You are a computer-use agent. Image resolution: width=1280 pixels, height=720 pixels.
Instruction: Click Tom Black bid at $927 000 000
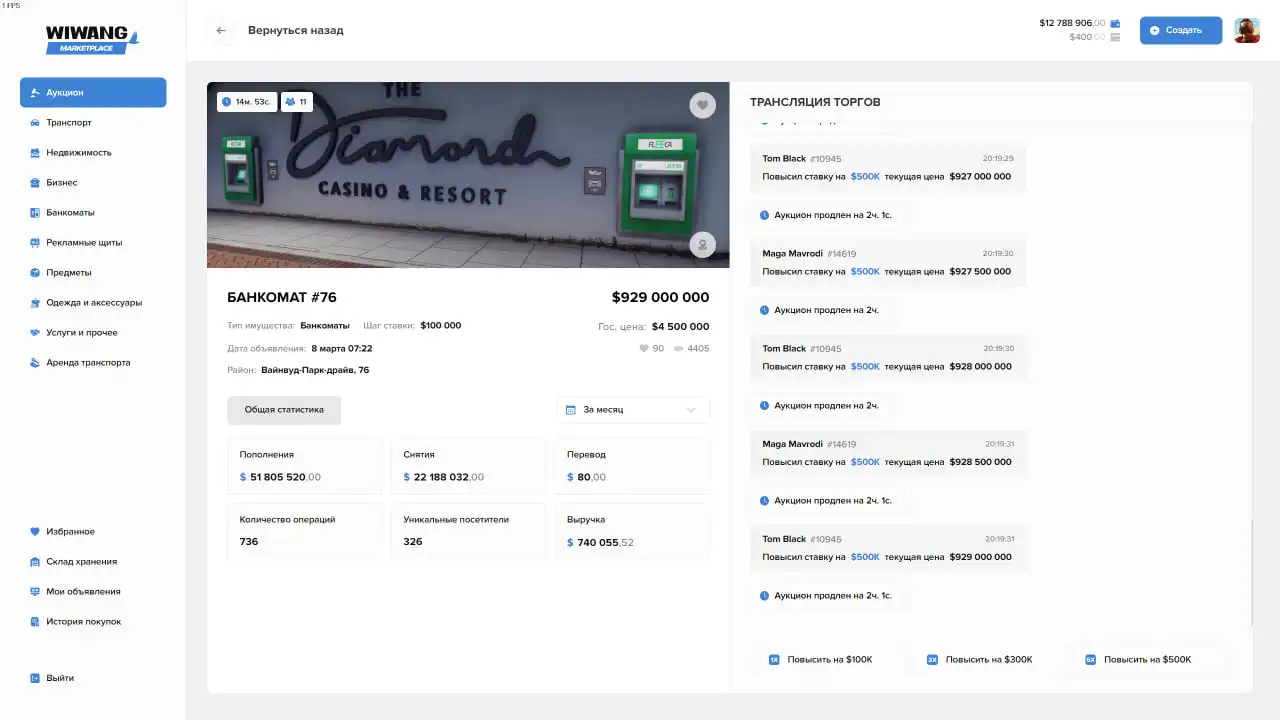click(888, 168)
